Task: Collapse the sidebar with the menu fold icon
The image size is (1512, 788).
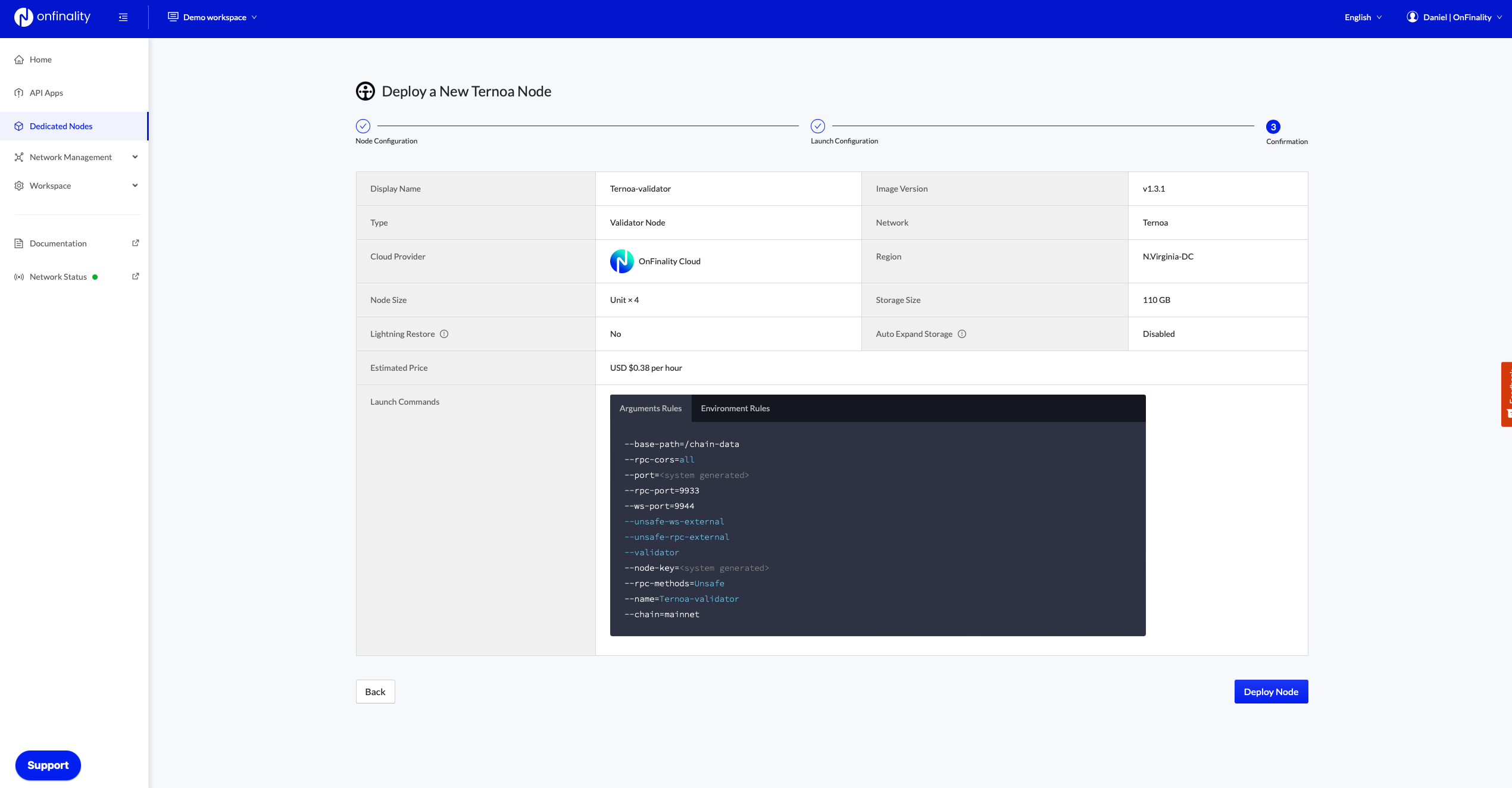Action: [x=123, y=17]
